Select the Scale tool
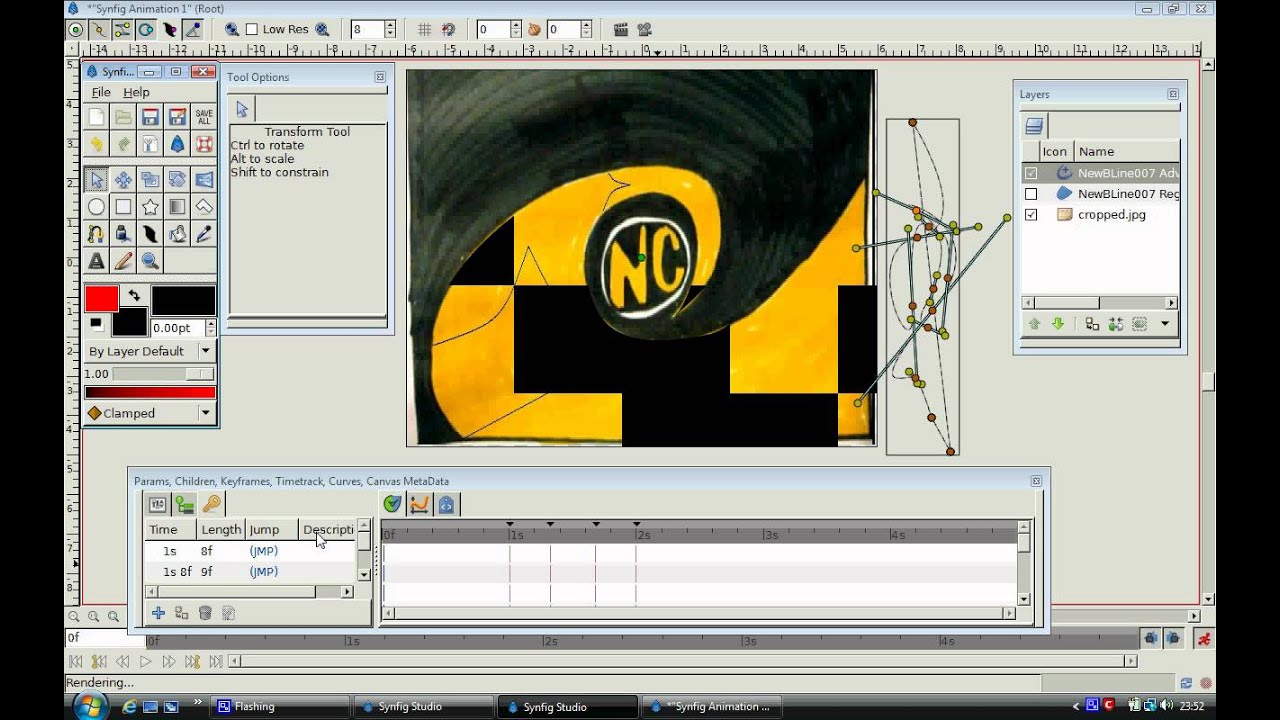This screenshot has width=1280, height=720. (x=150, y=180)
